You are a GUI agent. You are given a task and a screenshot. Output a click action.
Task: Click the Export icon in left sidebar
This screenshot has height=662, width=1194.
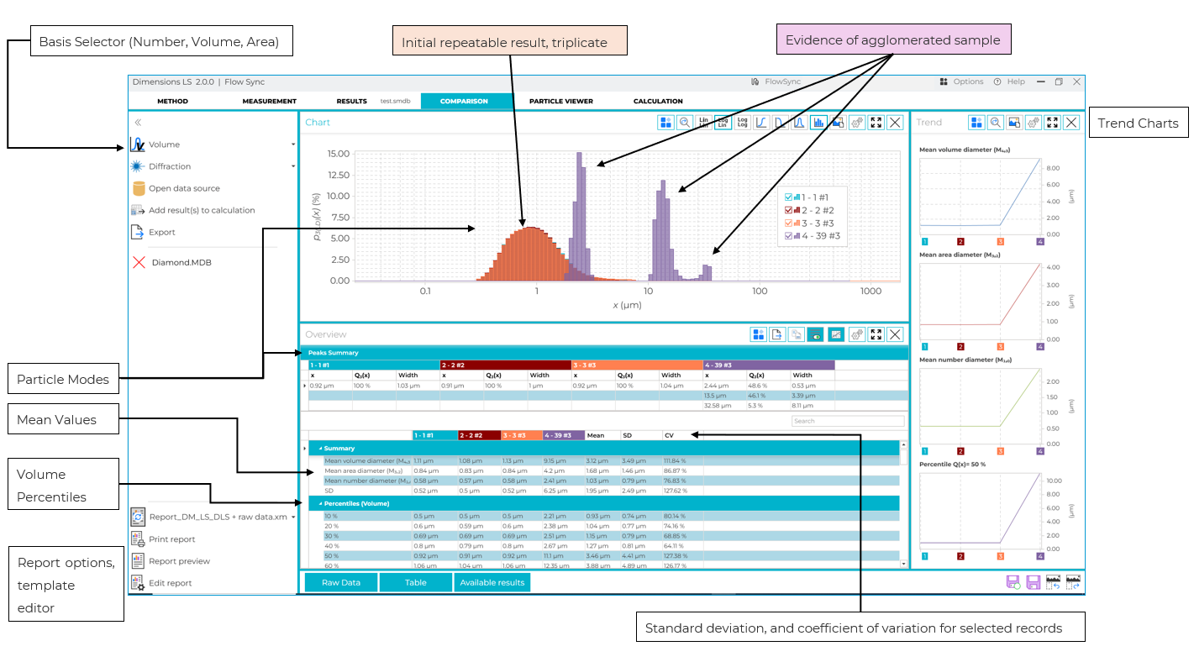[138, 232]
